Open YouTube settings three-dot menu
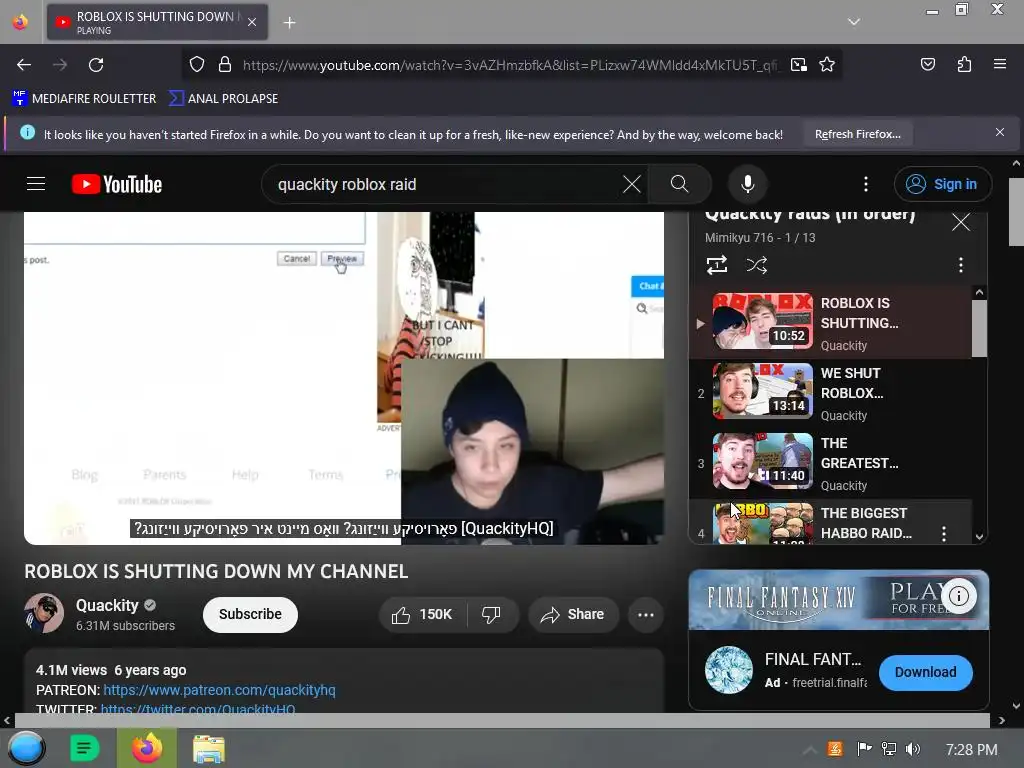The image size is (1024, 768). pos(866,184)
